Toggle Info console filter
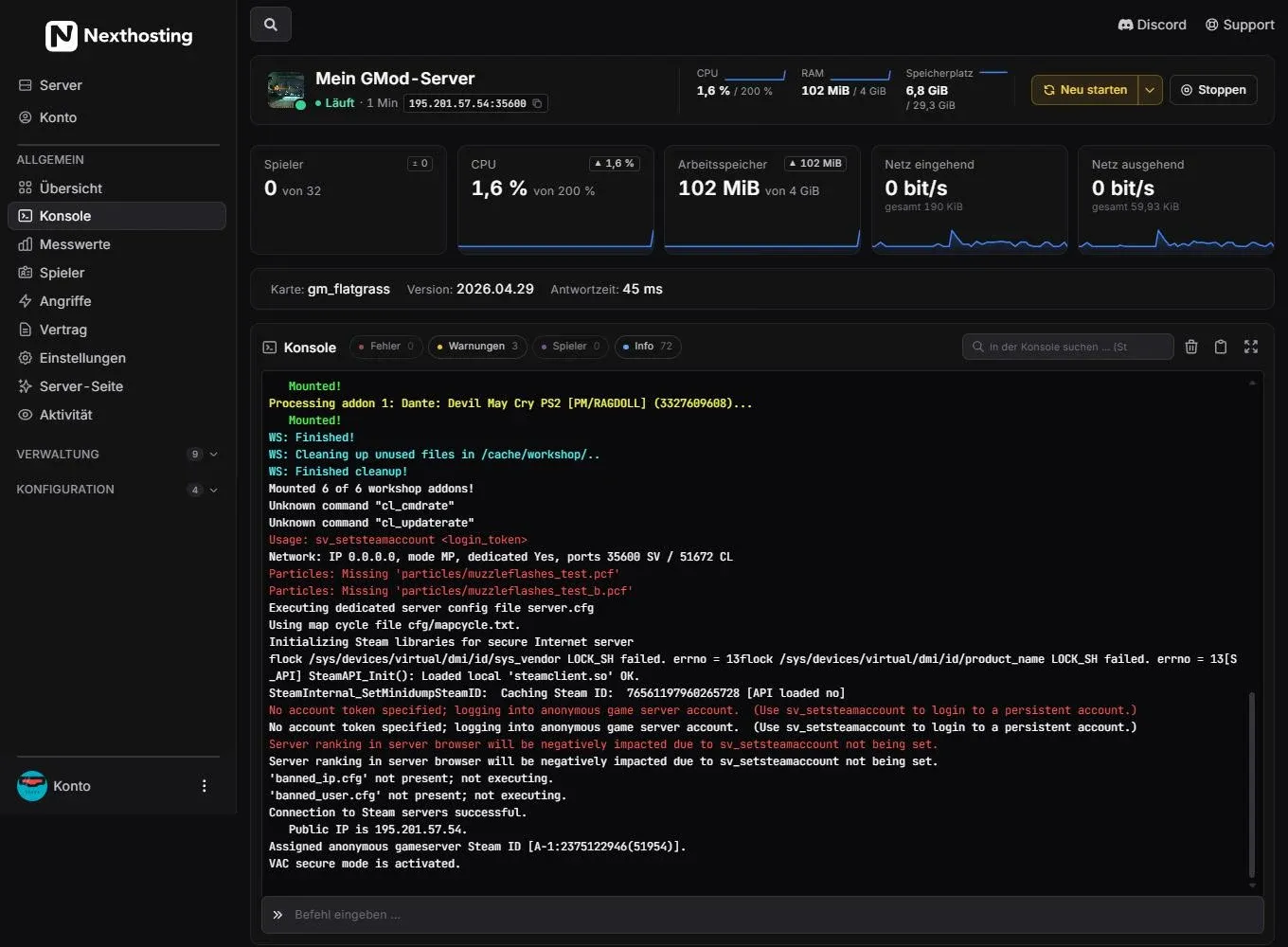 (x=648, y=347)
